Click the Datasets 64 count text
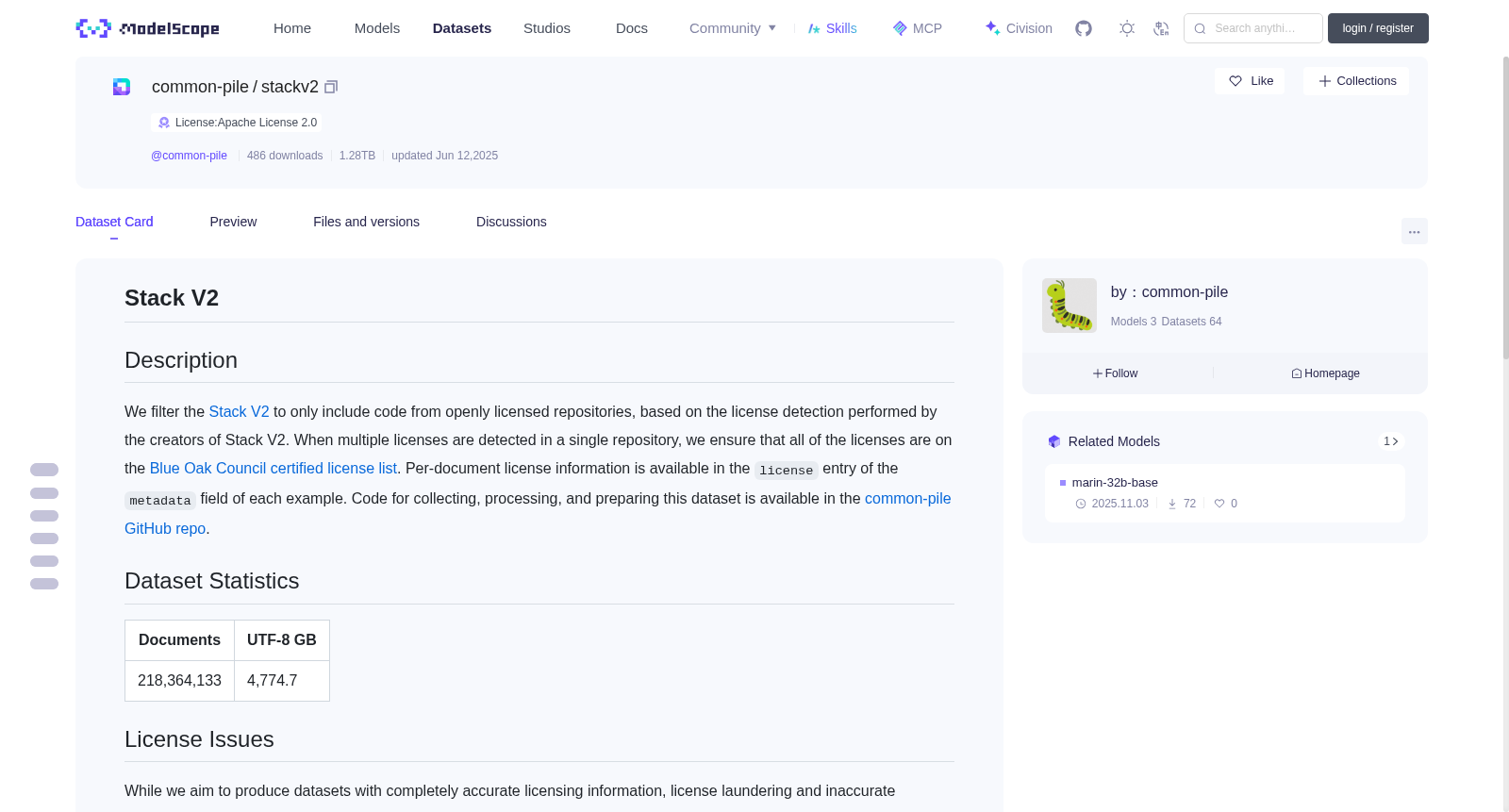Screen dimensions: 1509x812 pyautogui.click(x=1191, y=322)
